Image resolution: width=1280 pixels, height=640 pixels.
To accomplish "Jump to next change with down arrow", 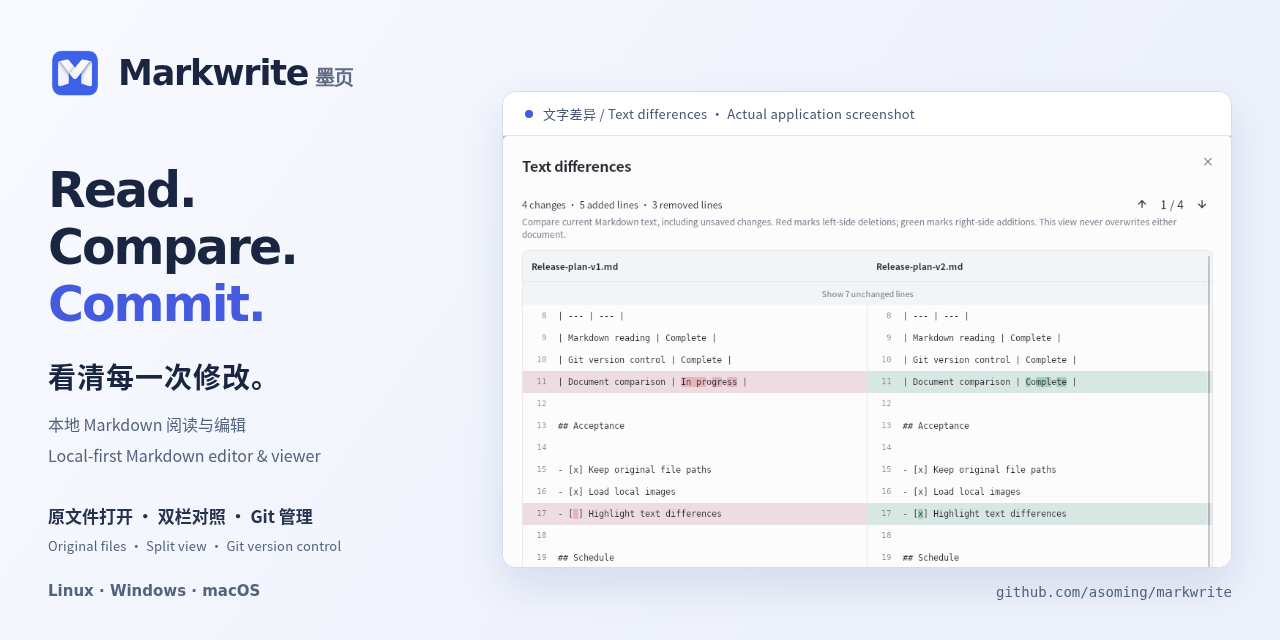I will coord(1202,204).
